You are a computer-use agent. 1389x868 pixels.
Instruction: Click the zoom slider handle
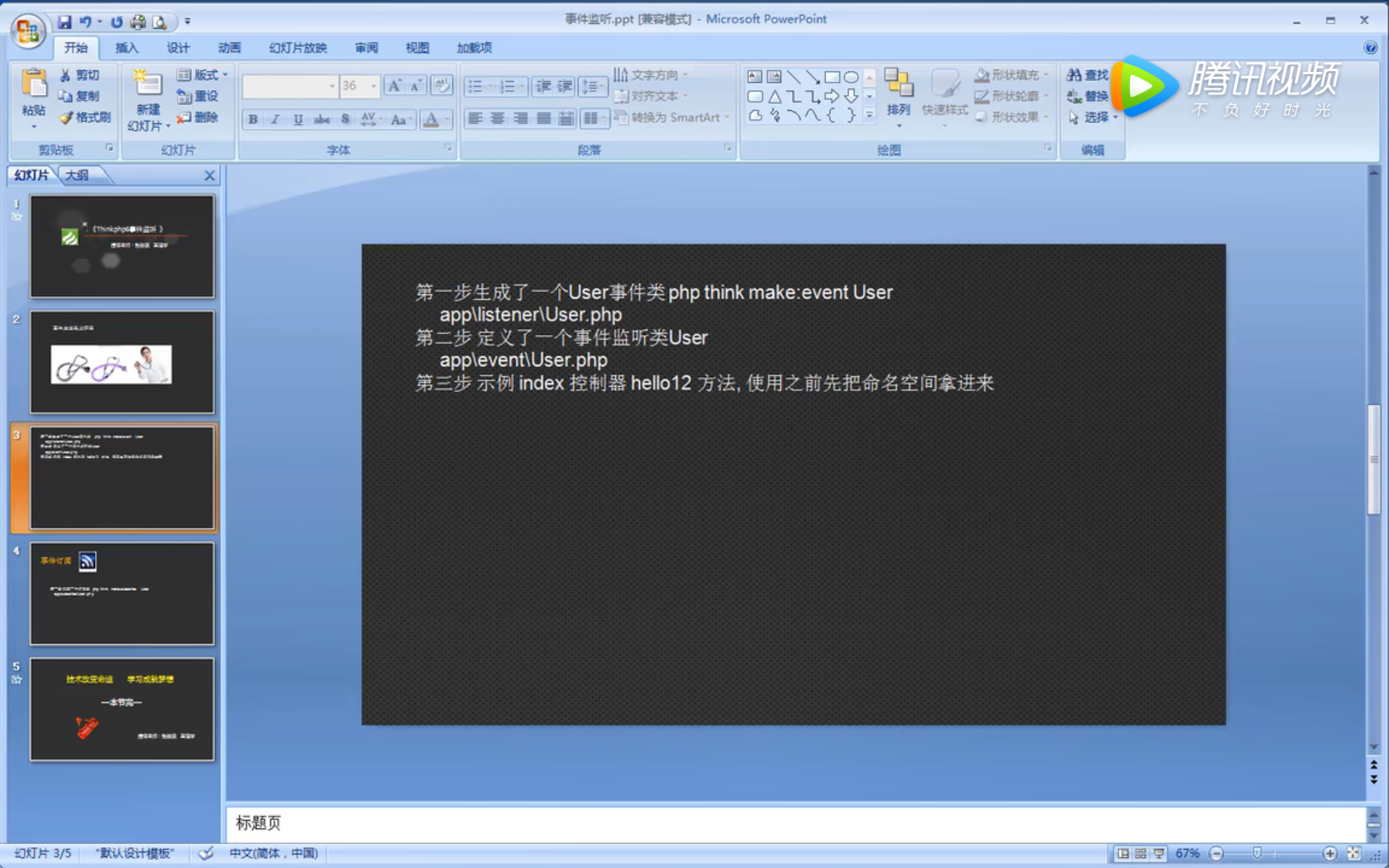tap(1257, 853)
